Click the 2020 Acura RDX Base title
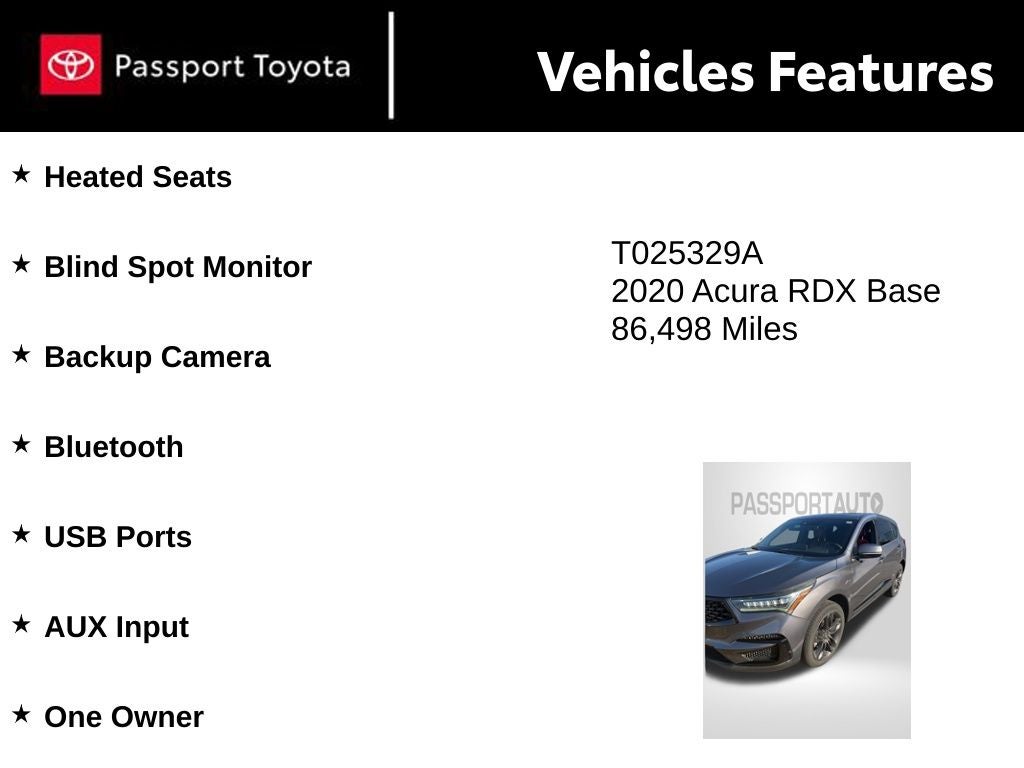The image size is (1024, 768). pyautogui.click(x=775, y=291)
